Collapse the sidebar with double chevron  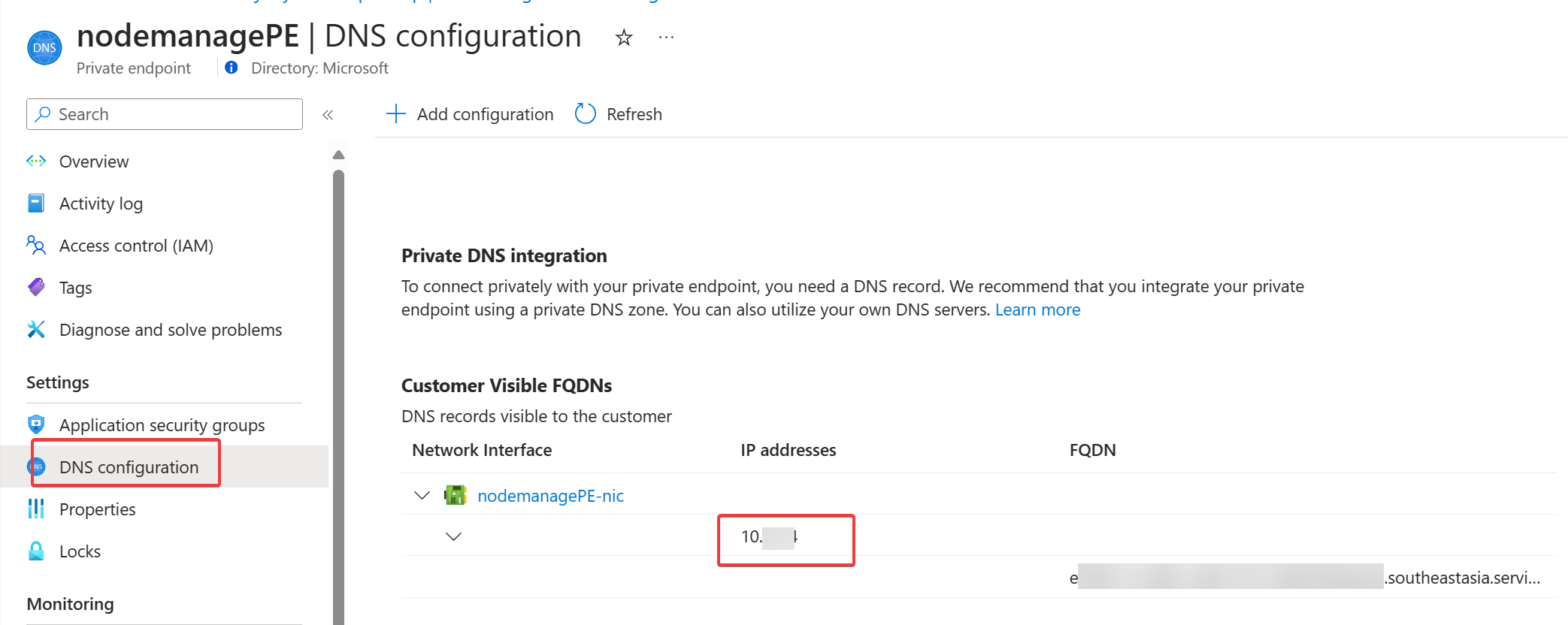coord(328,115)
